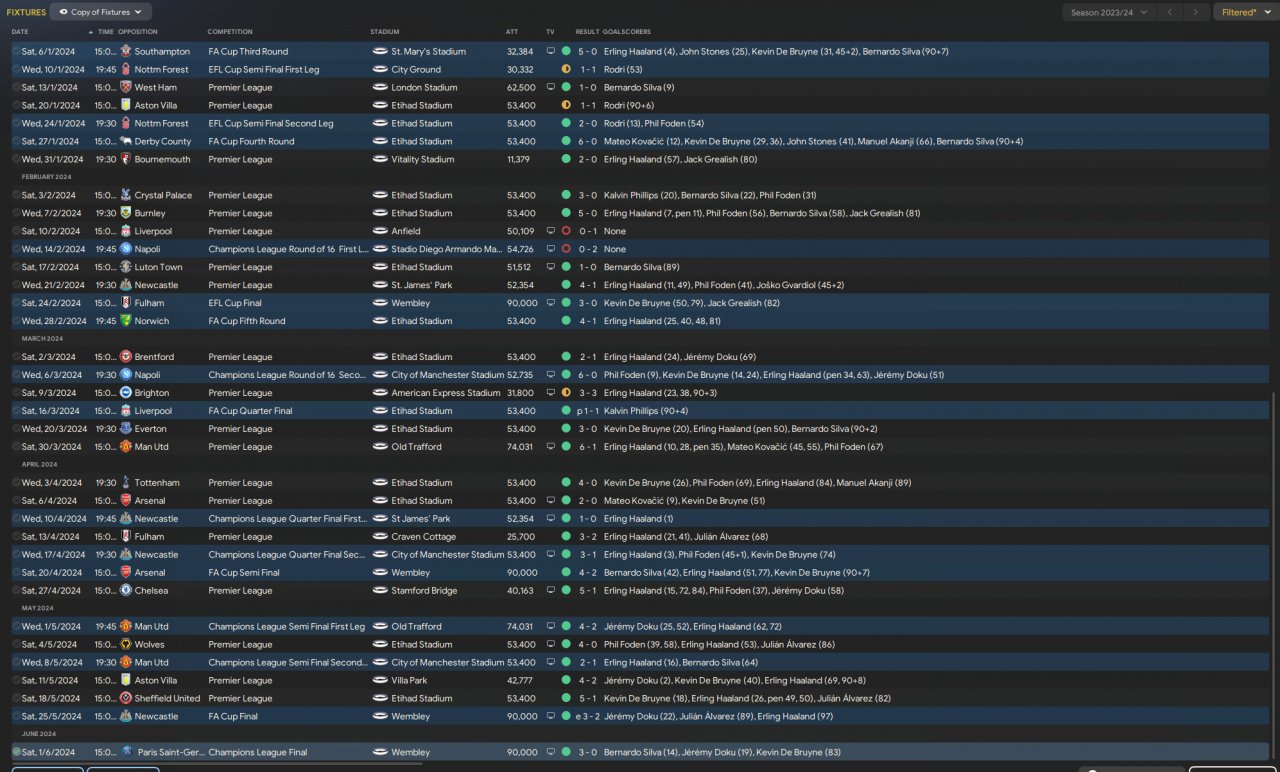Click the Paris Saint-Germain club badge

point(126,752)
